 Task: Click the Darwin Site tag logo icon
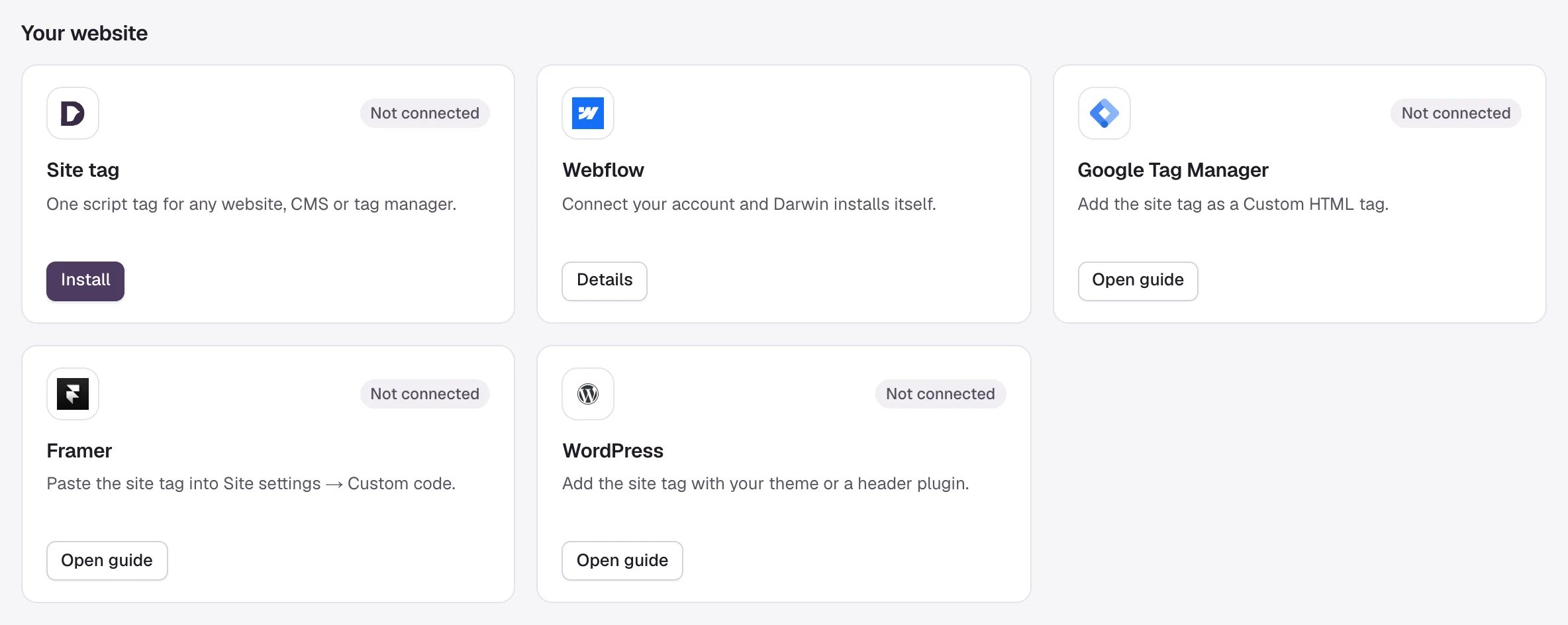coord(73,113)
